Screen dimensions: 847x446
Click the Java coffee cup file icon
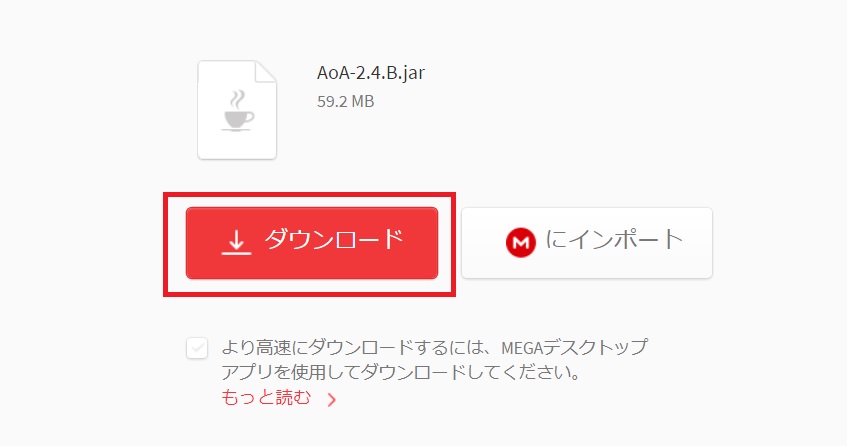coord(237,110)
